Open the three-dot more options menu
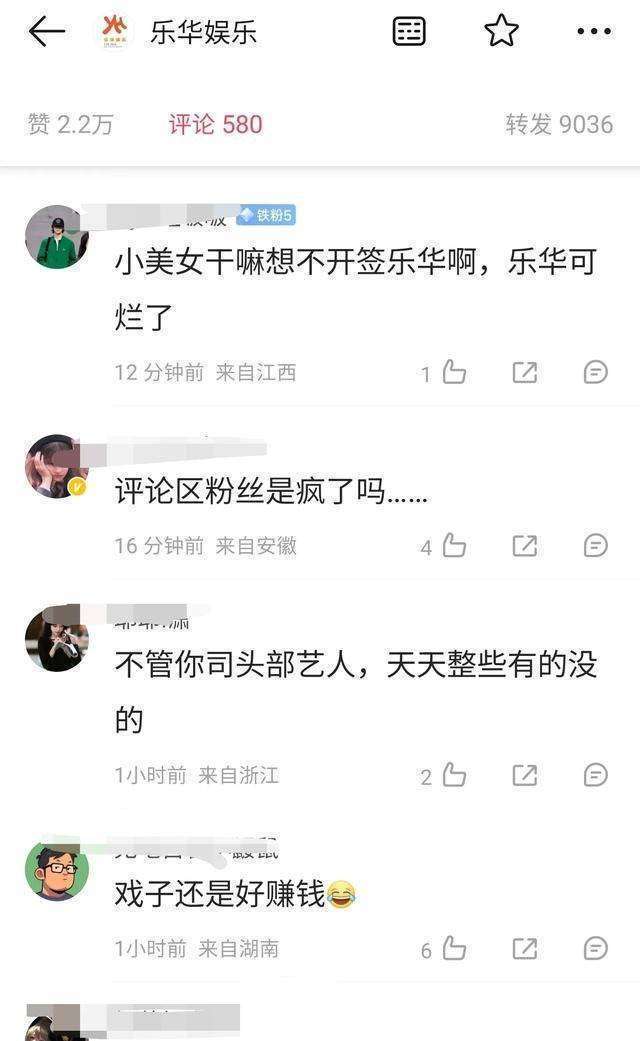The image size is (640, 1041). tap(594, 31)
